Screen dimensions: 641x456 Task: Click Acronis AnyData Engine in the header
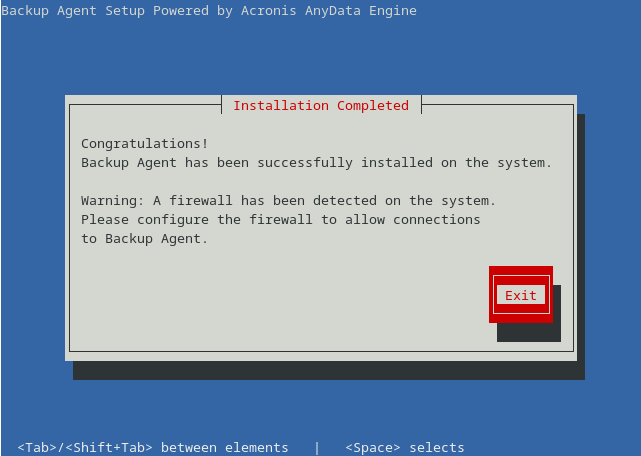(x=329, y=11)
